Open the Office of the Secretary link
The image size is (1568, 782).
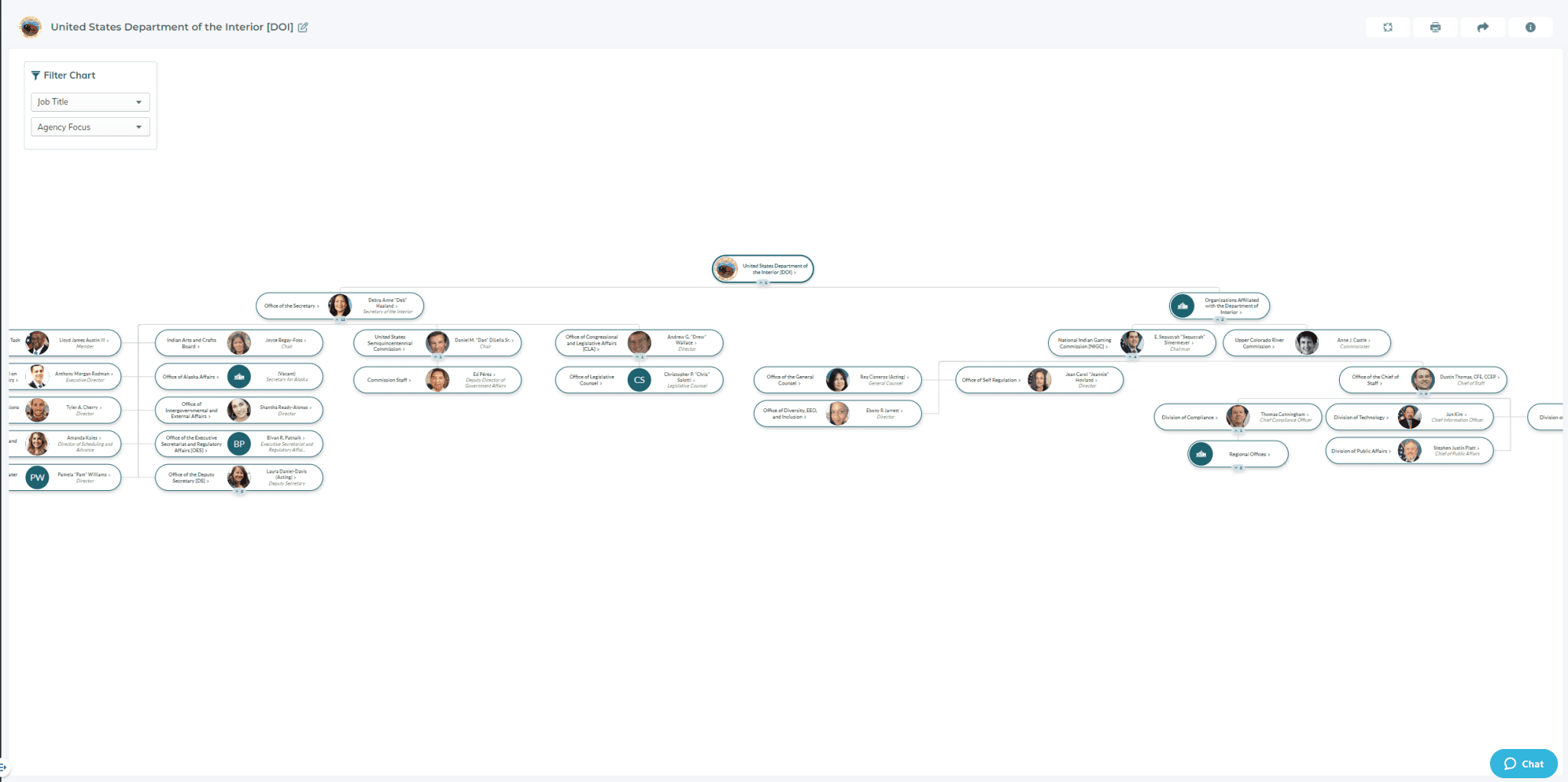[292, 306]
